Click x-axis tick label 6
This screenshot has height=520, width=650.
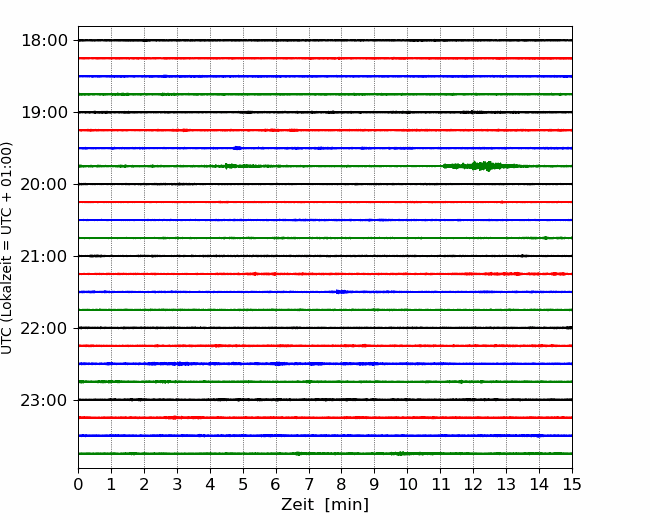tap(276, 484)
